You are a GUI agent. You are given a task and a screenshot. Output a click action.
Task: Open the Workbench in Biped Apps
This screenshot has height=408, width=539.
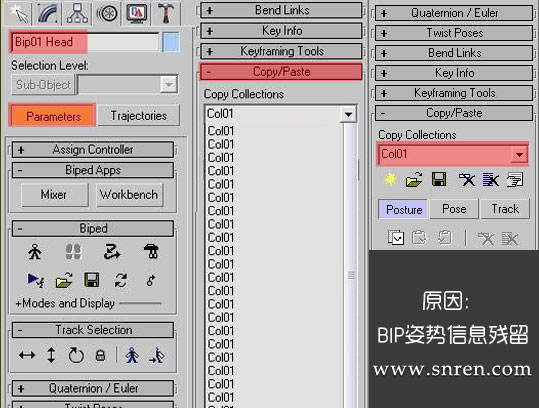pos(129,195)
